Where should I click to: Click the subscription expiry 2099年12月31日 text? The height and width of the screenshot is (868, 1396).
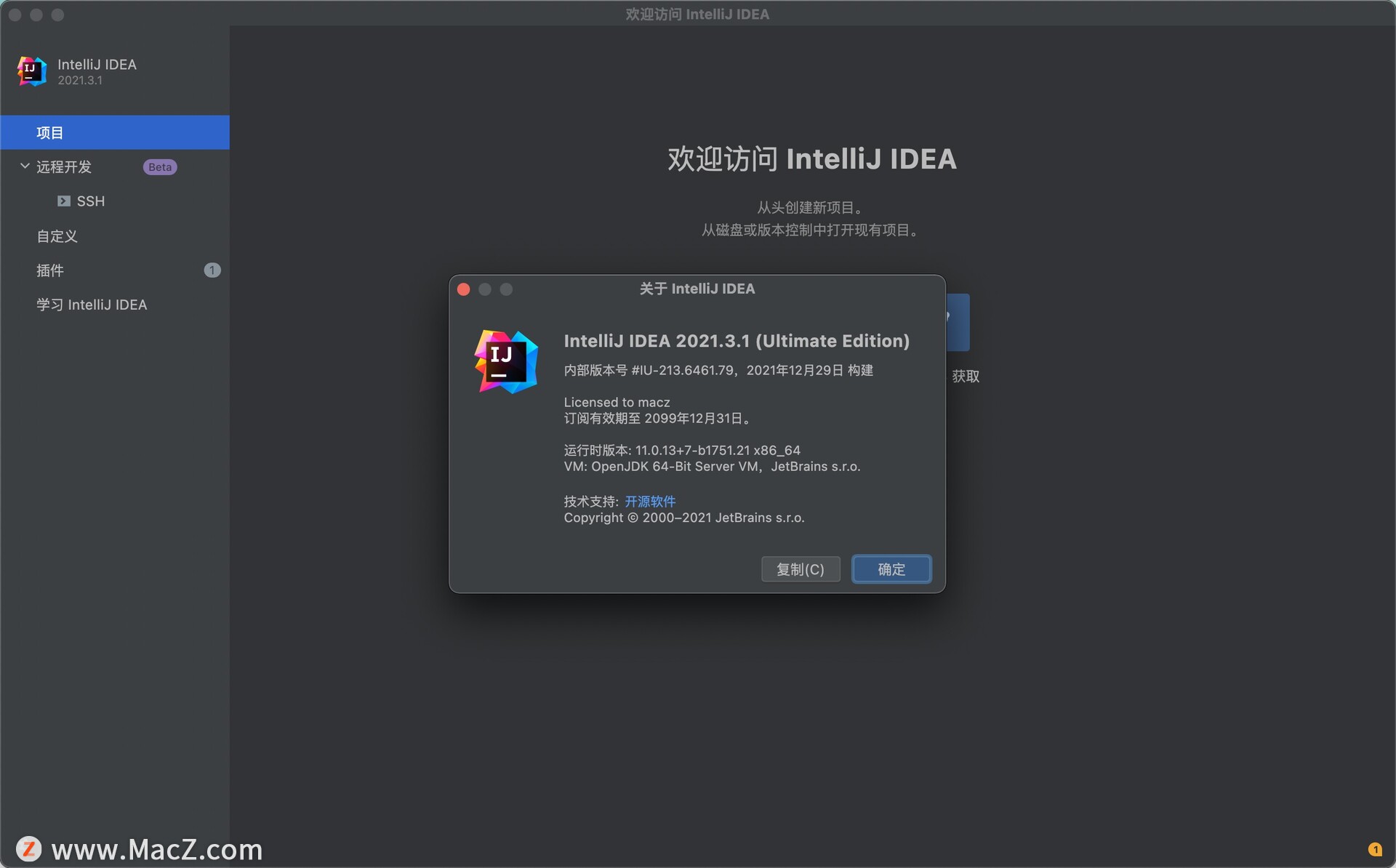click(697, 419)
